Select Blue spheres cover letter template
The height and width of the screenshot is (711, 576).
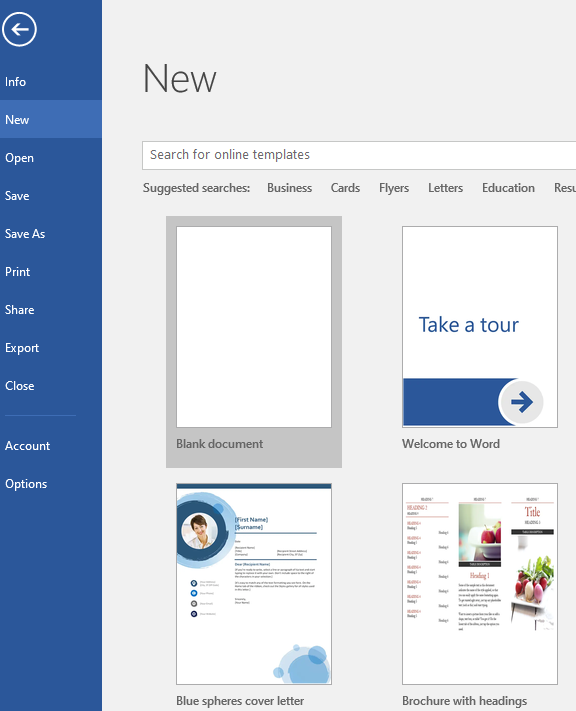click(254, 584)
